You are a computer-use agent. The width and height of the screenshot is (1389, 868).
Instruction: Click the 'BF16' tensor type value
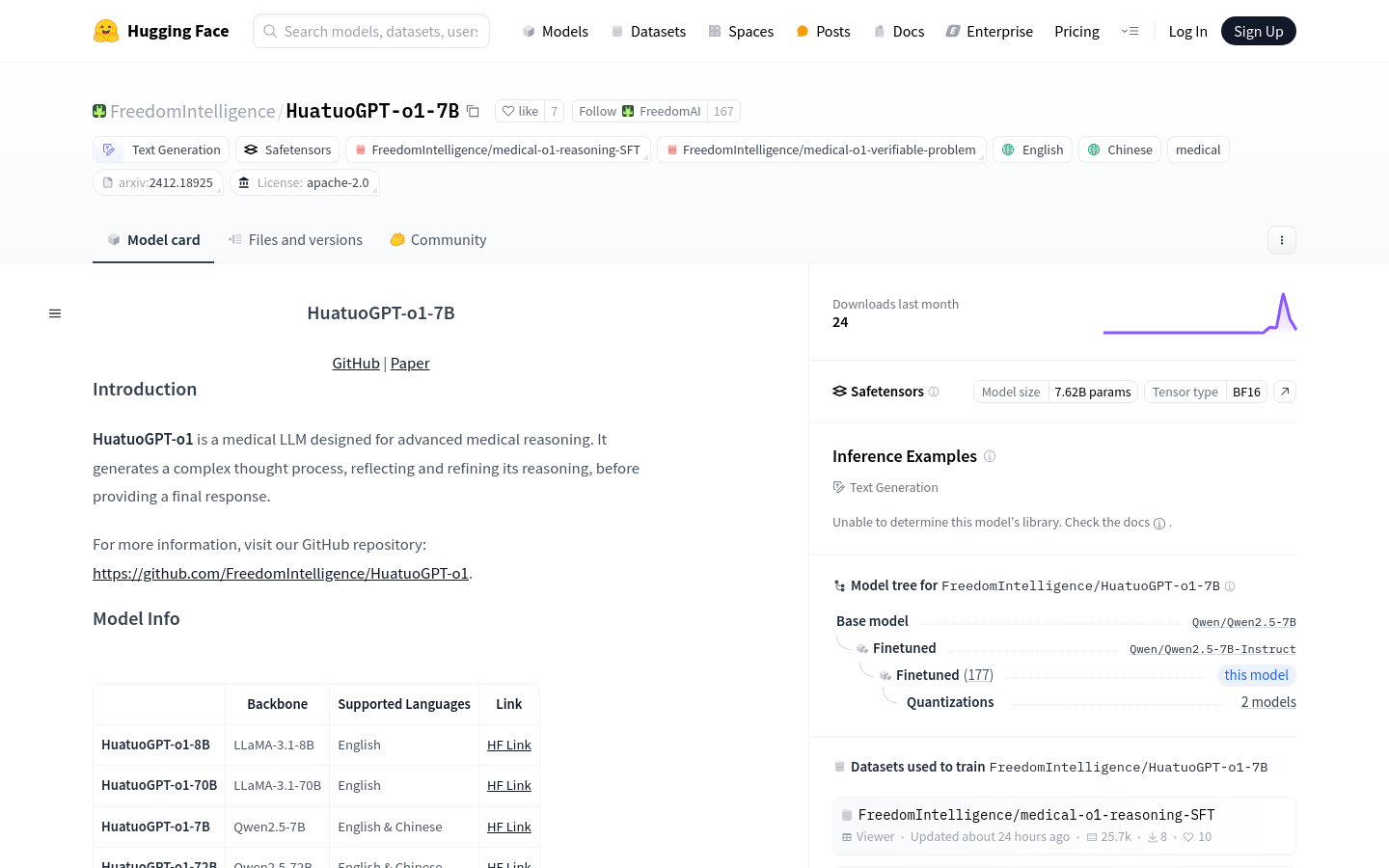pos(1246,392)
